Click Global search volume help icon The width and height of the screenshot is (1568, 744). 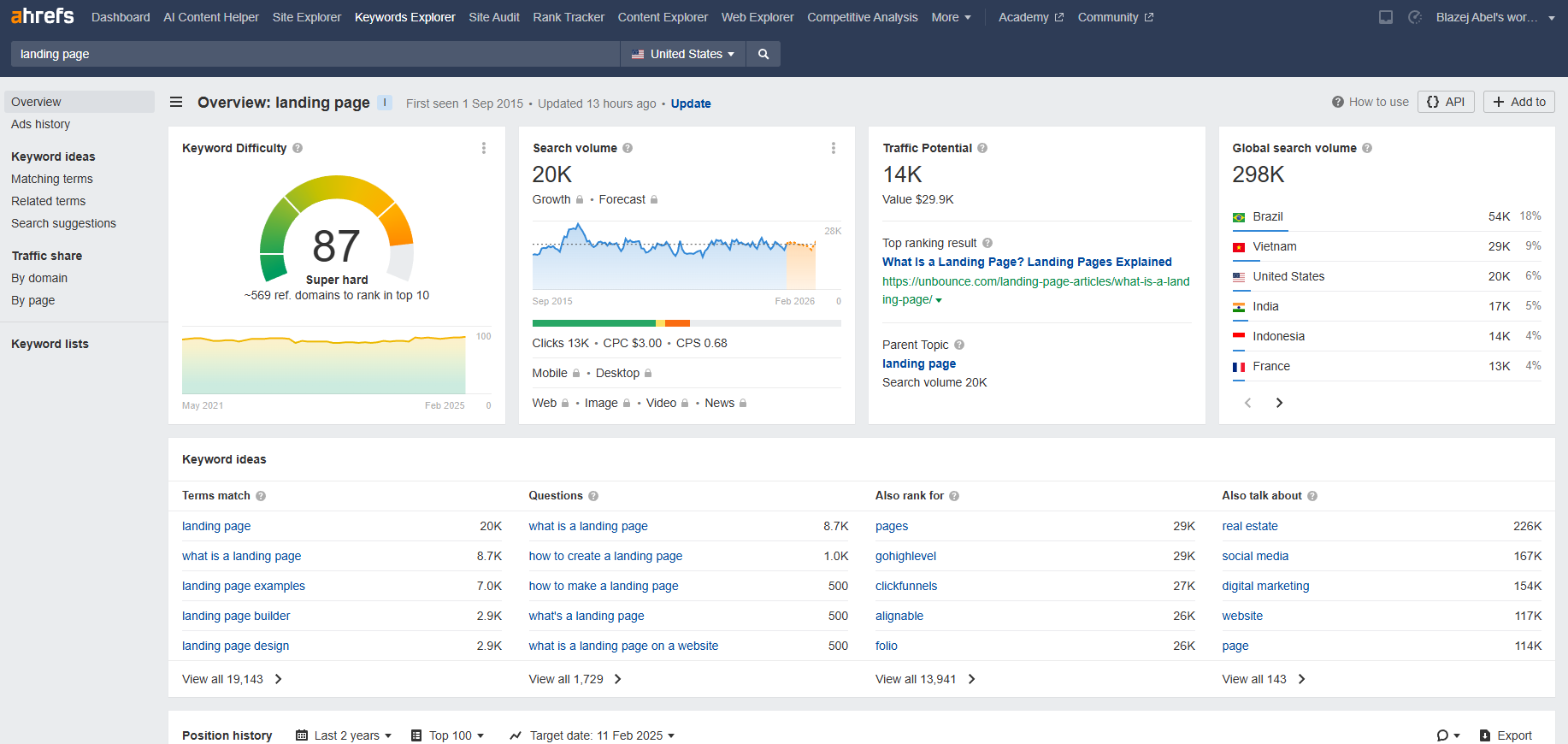click(1367, 148)
